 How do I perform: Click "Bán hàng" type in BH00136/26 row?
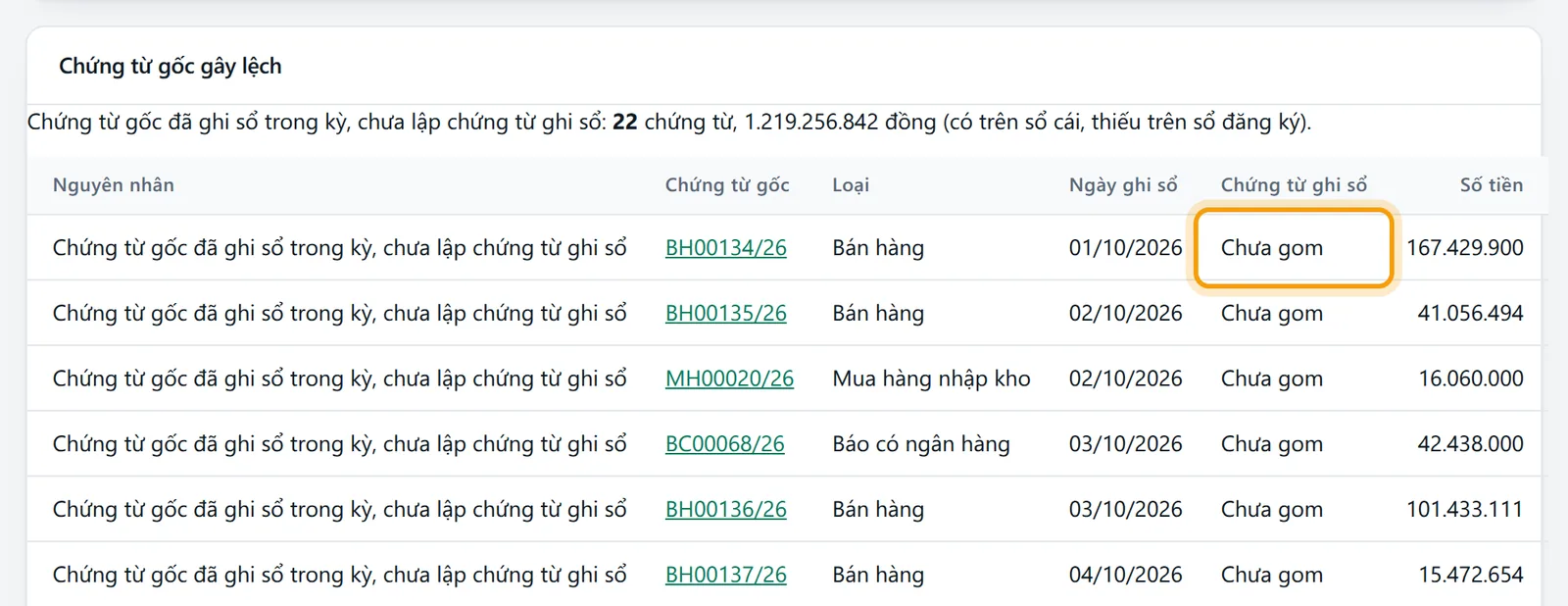[x=878, y=510]
